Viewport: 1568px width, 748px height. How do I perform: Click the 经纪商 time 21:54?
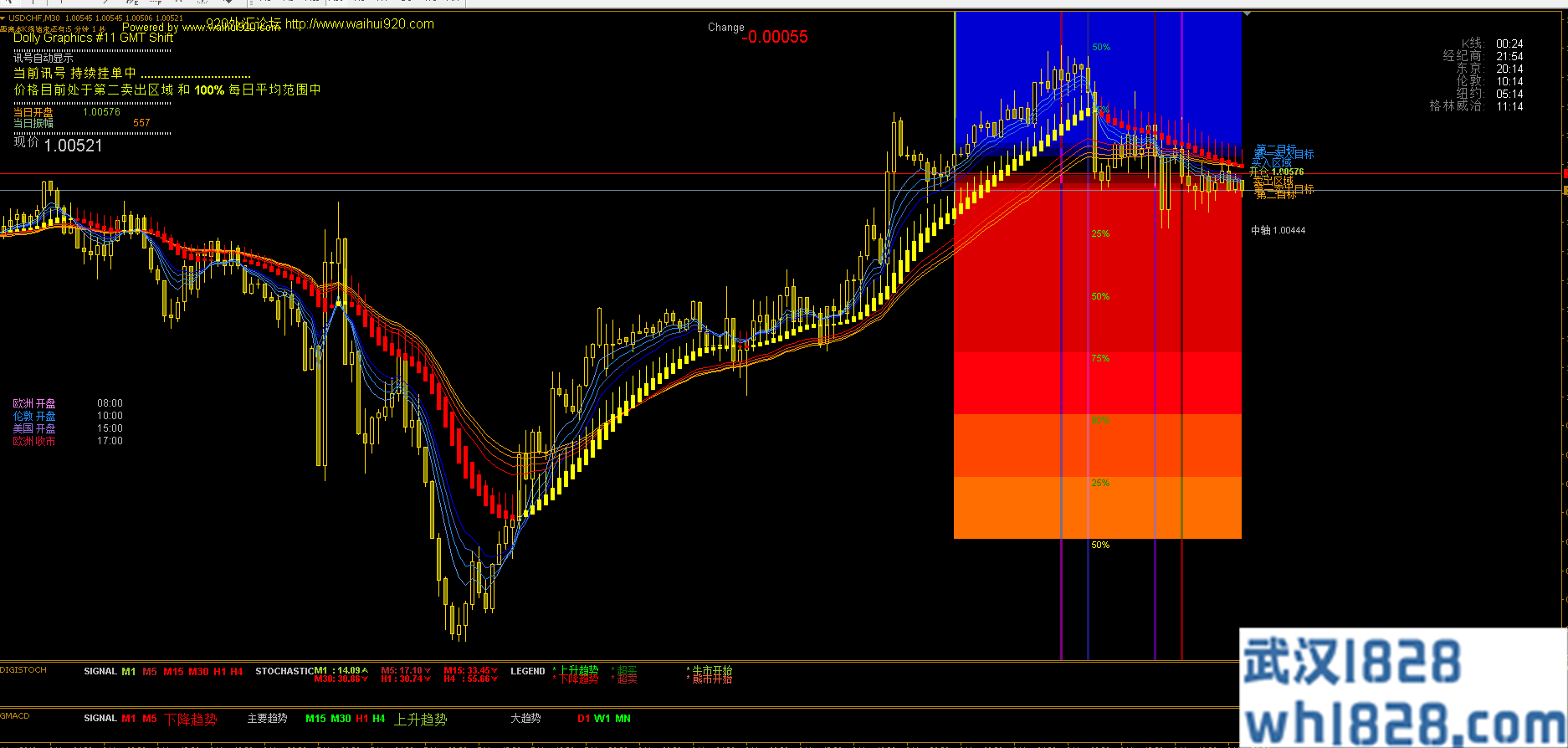[1509, 56]
